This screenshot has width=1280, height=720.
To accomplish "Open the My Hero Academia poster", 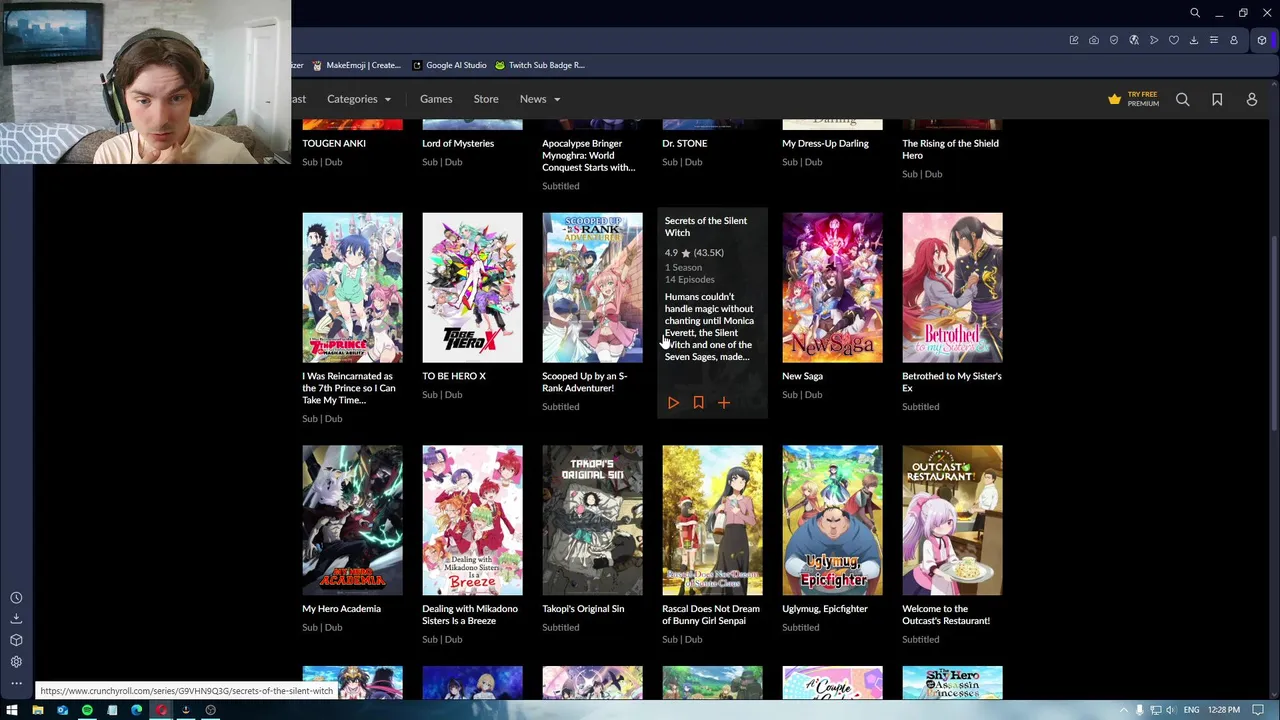I will pos(352,520).
